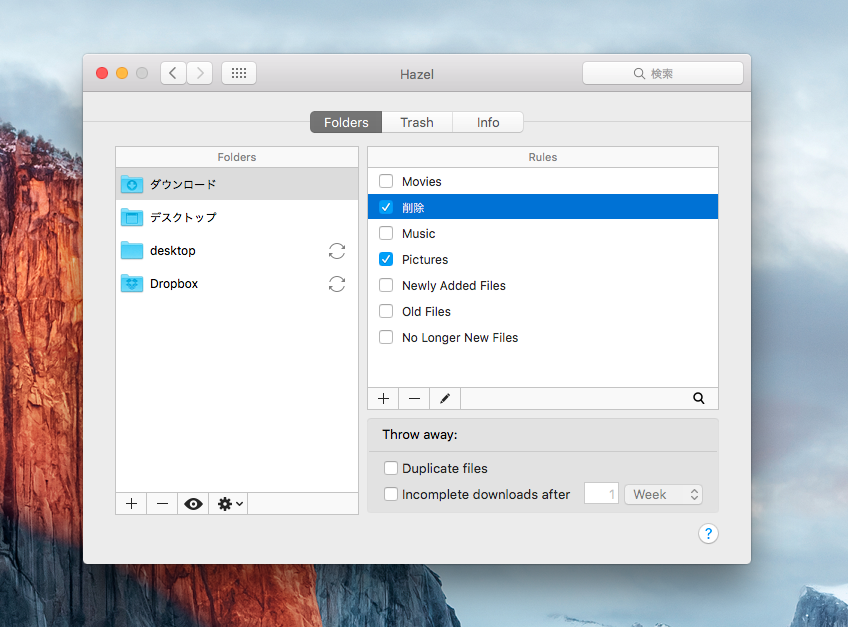The height and width of the screenshot is (627, 848).
Task: Click the sync icon next to desktop folder
Action: (337, 251)
